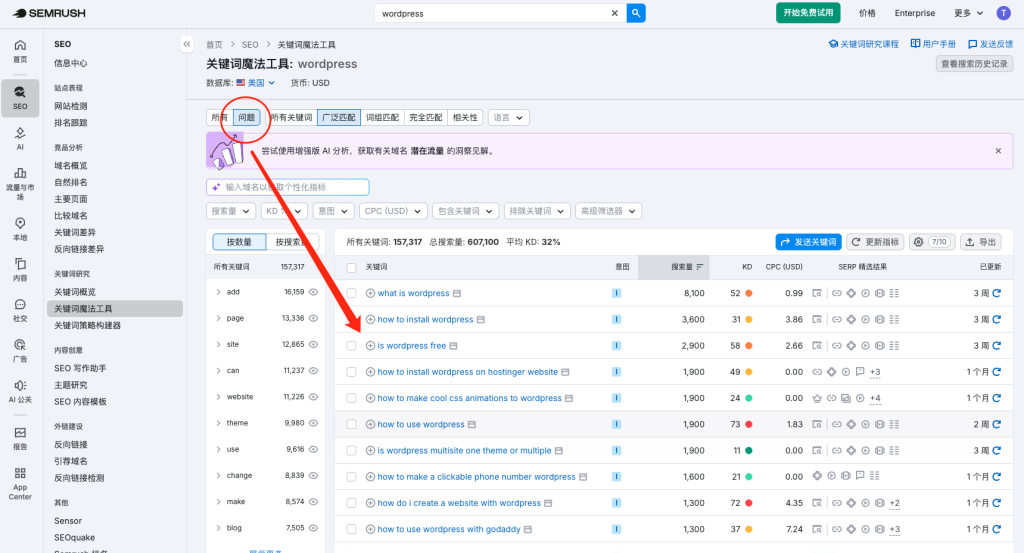Close the AI analysis banner
Viewport: 1024px width, 553px height.
click(x=998, y=151)
